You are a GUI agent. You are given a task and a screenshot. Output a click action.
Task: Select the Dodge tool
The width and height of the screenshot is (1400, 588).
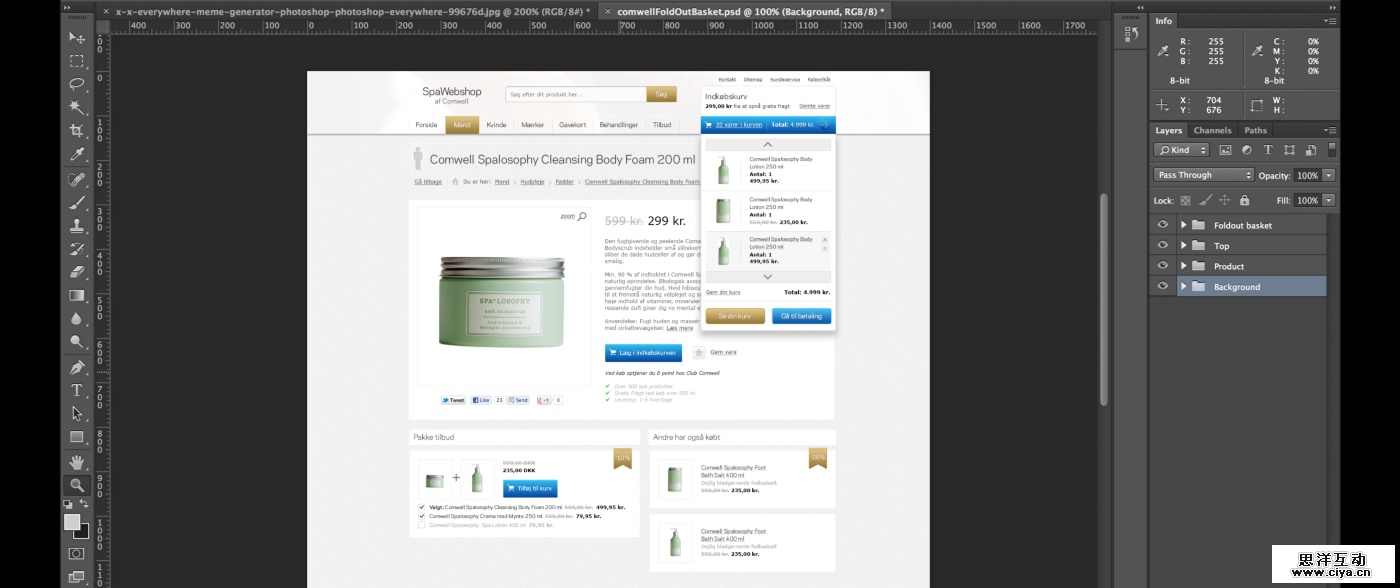pos(77,342)
